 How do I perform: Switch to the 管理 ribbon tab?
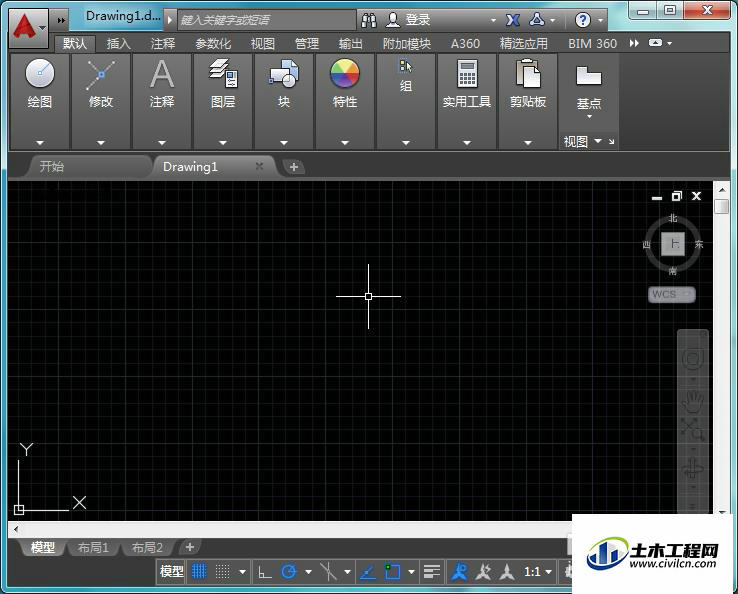pos(307,44)
